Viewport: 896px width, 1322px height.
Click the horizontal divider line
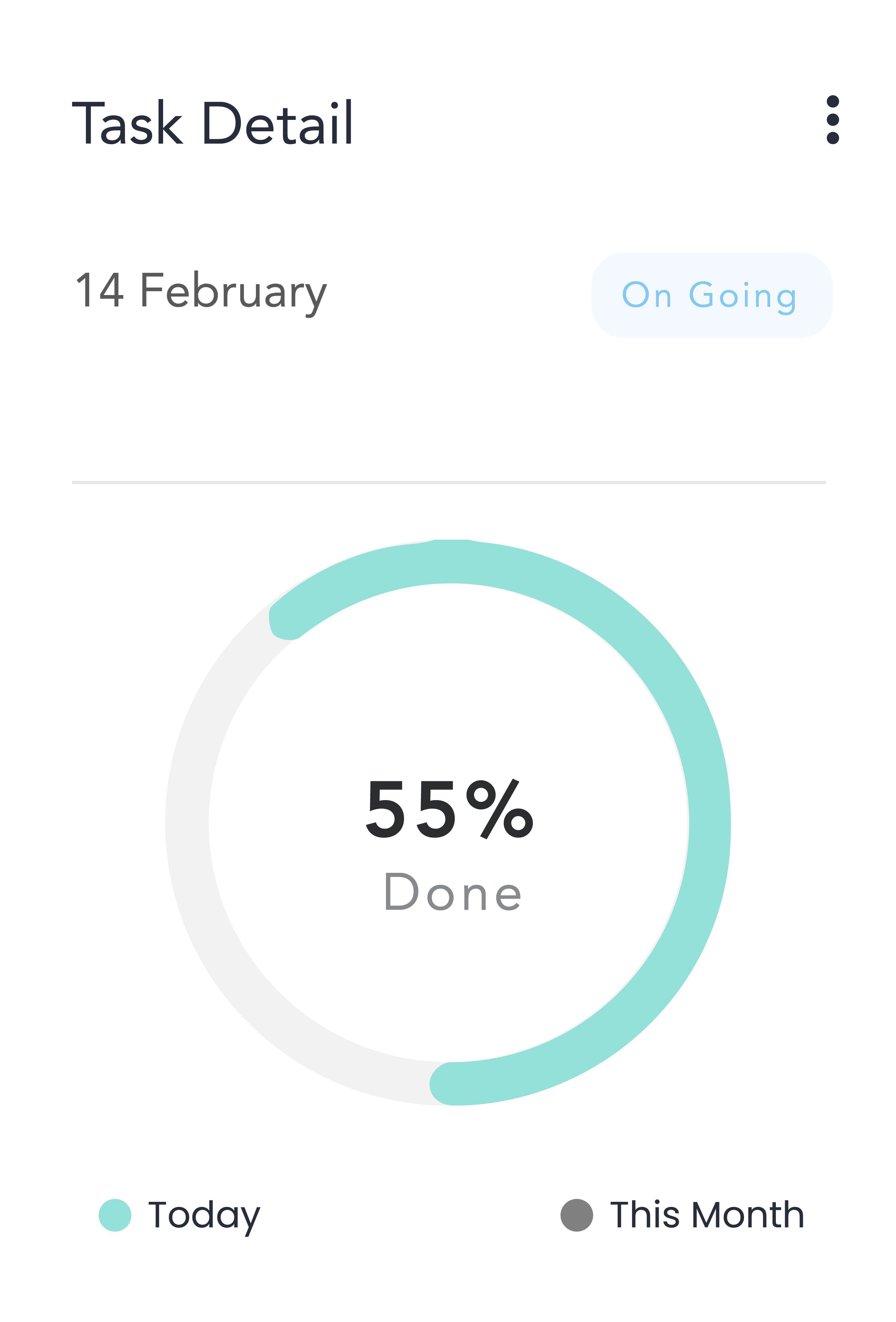pos(448,483)
